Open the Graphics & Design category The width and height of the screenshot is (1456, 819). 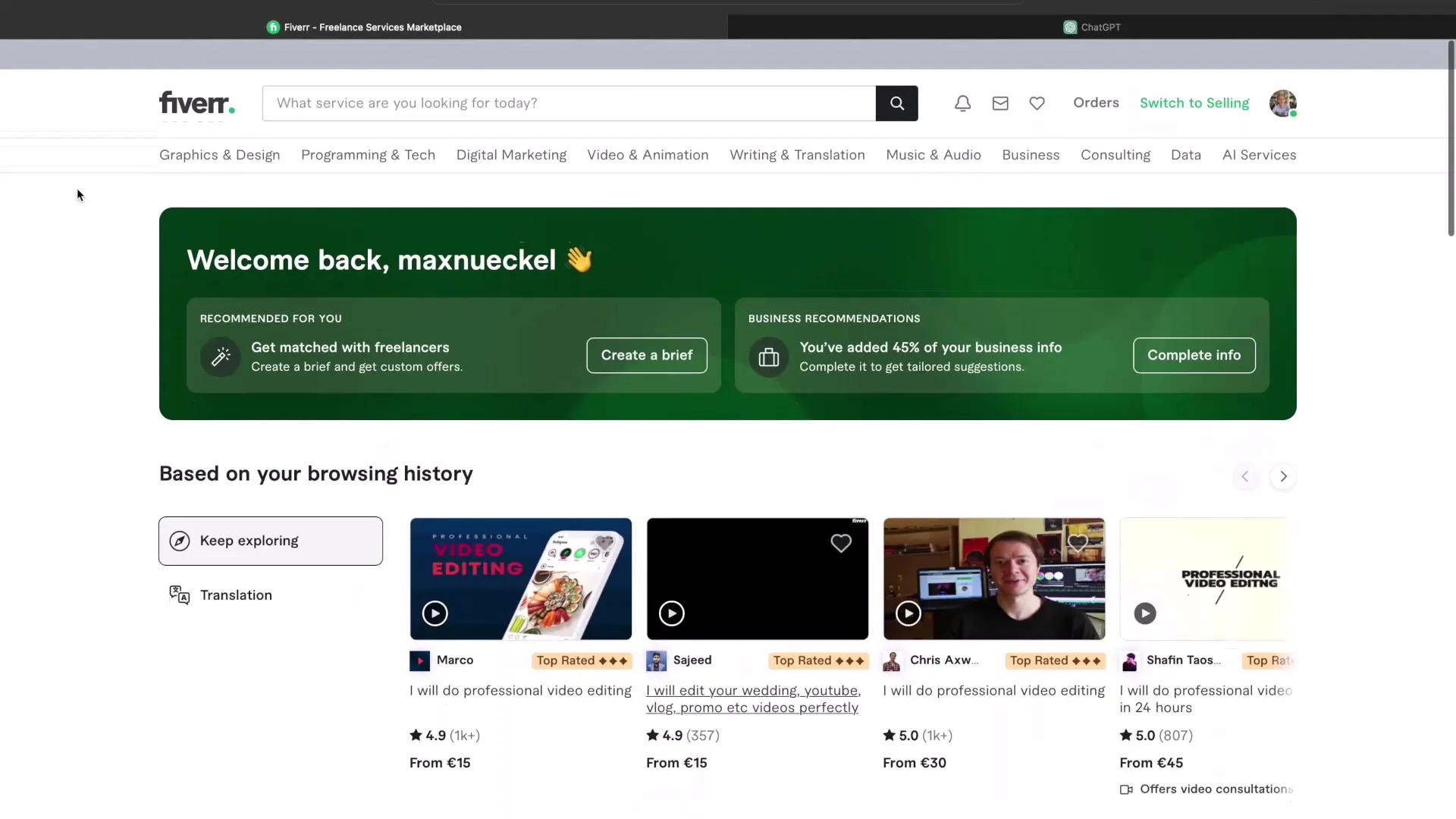219,155
